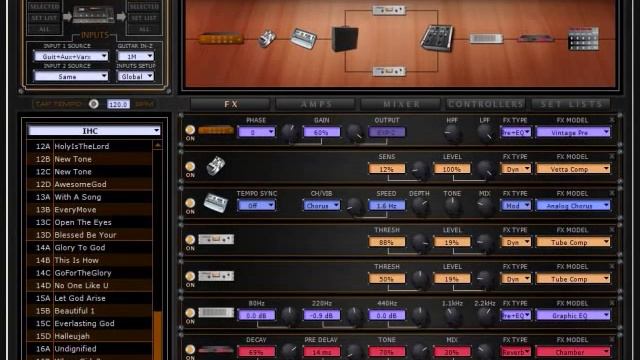
Task: Select the Vetta Comp pedal in signal chain
Action: pos(267,39)
